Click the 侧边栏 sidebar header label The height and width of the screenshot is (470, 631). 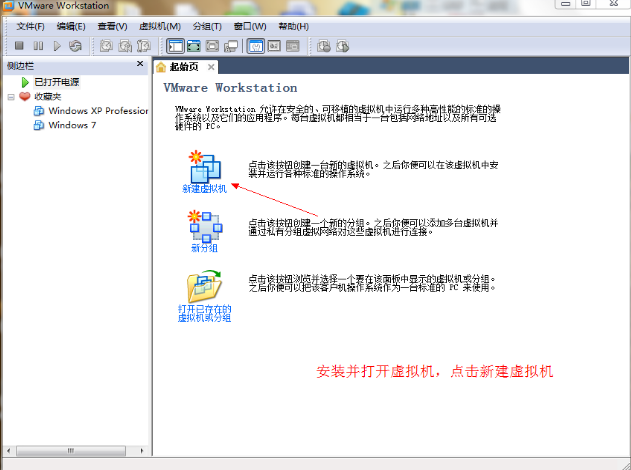coord(20,66)
